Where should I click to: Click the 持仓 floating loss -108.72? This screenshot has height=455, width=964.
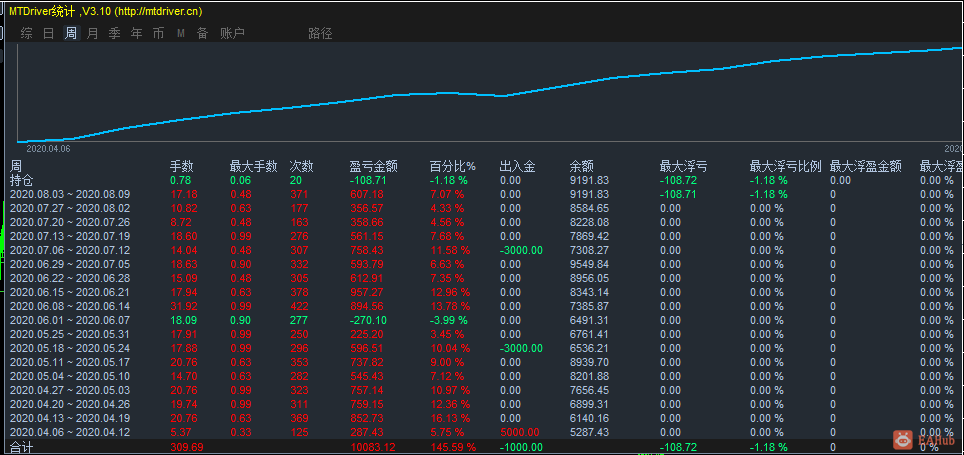coord(678,180)
